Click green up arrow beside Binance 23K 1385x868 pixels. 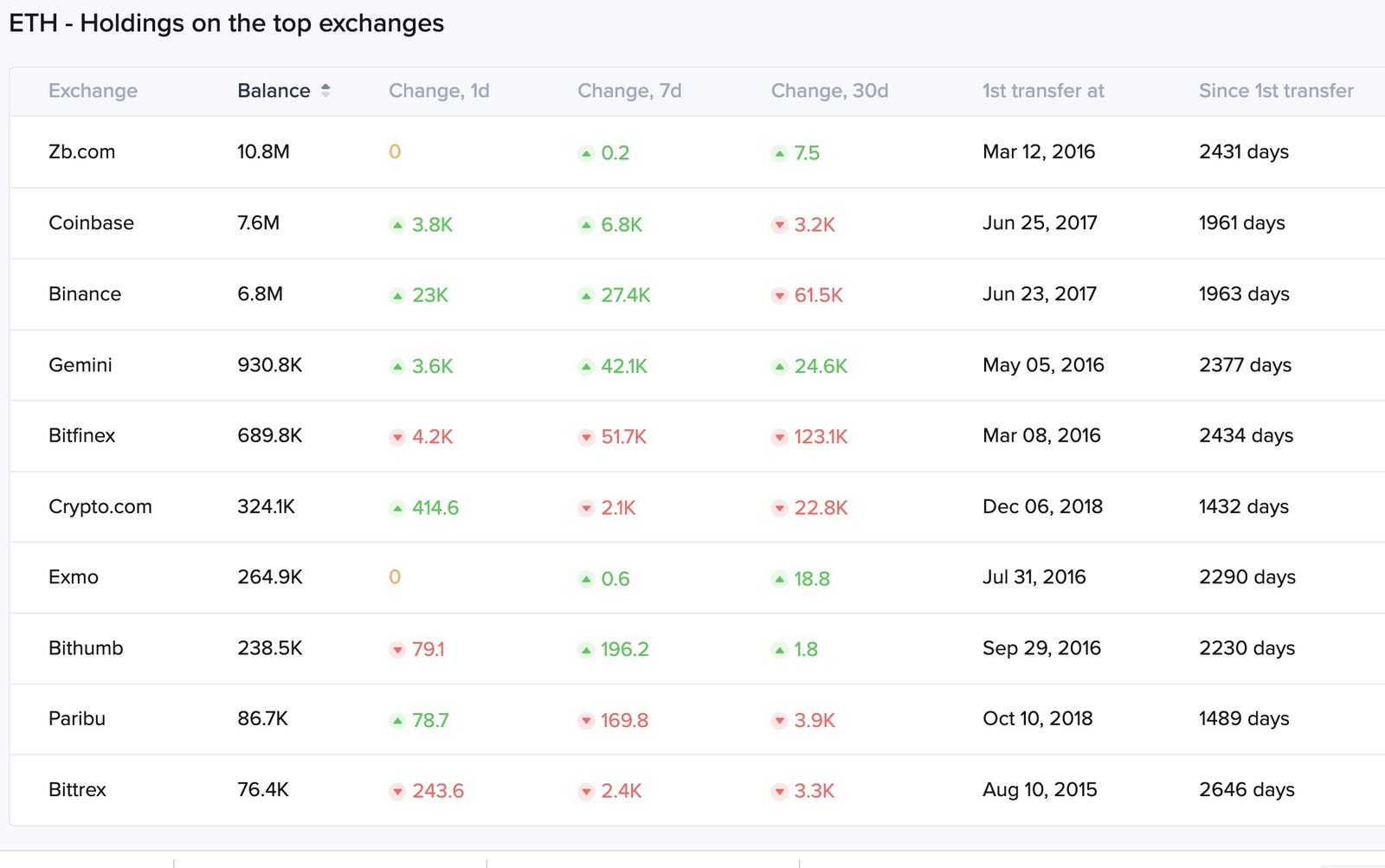pyautogui.click(x=397, y=296)
